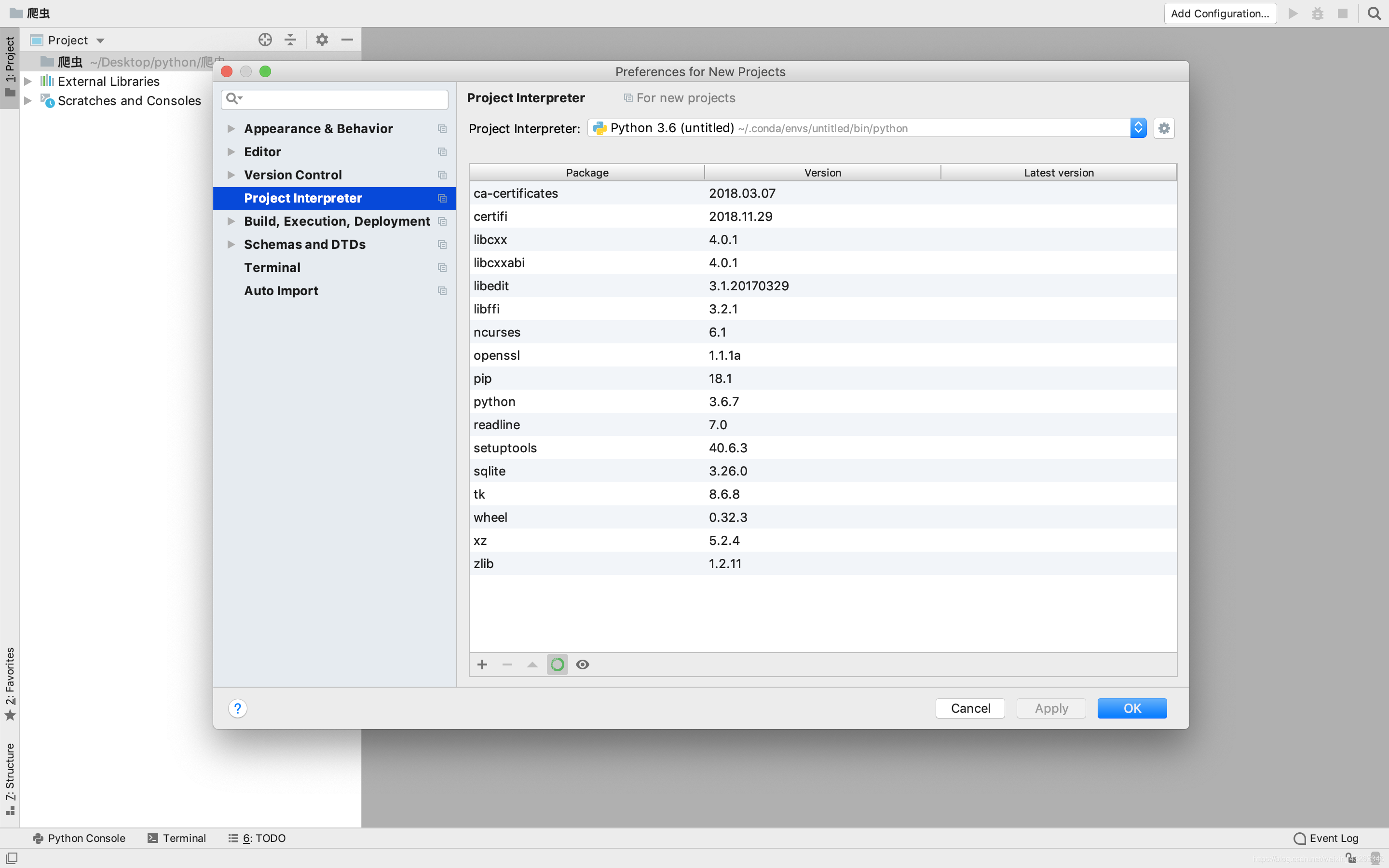Viewport: 1389px width, 868px height.
Task: Select the Project Interpreter menu item
Action: [x=303, y=197]
